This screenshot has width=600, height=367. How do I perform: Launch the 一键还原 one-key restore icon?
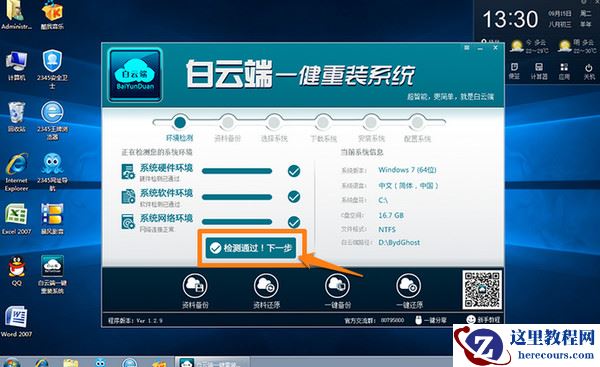408,285
